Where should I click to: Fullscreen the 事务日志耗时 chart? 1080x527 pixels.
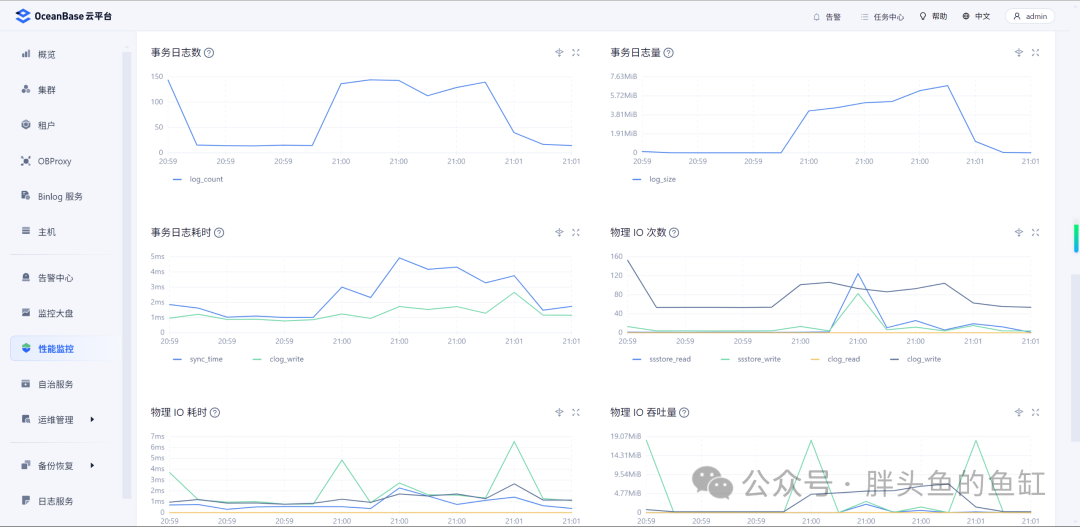[x=576, y=233]
